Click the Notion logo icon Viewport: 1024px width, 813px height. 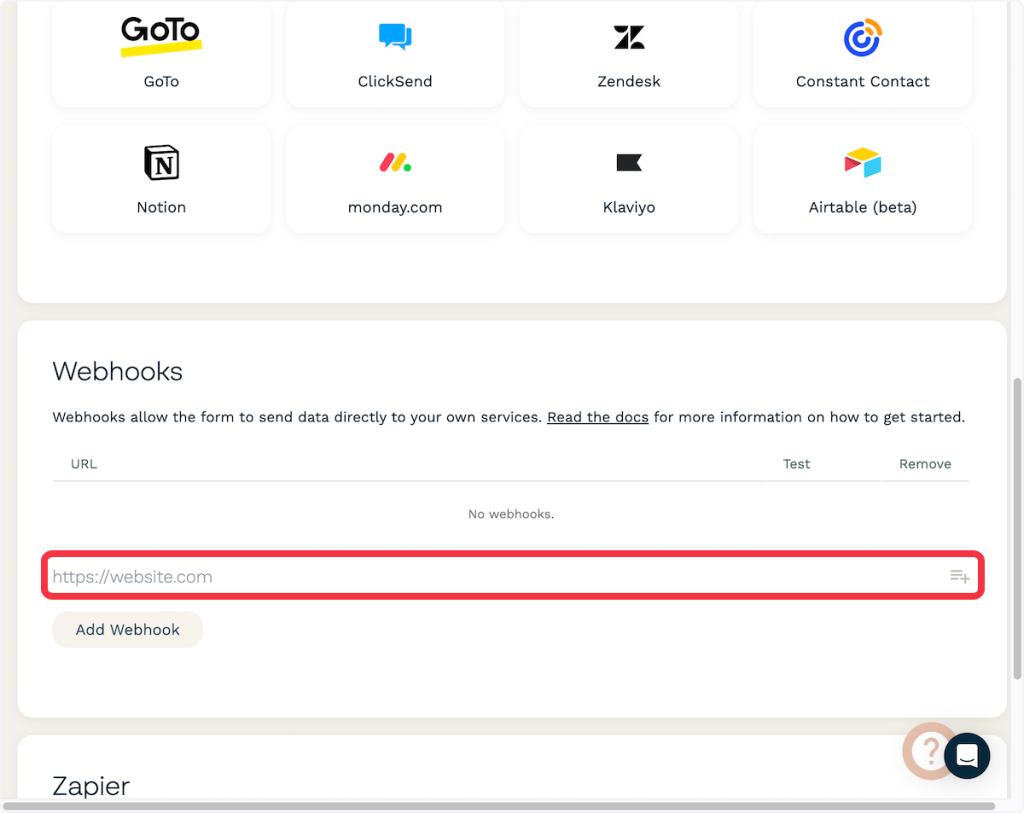[x=161, y=163]
